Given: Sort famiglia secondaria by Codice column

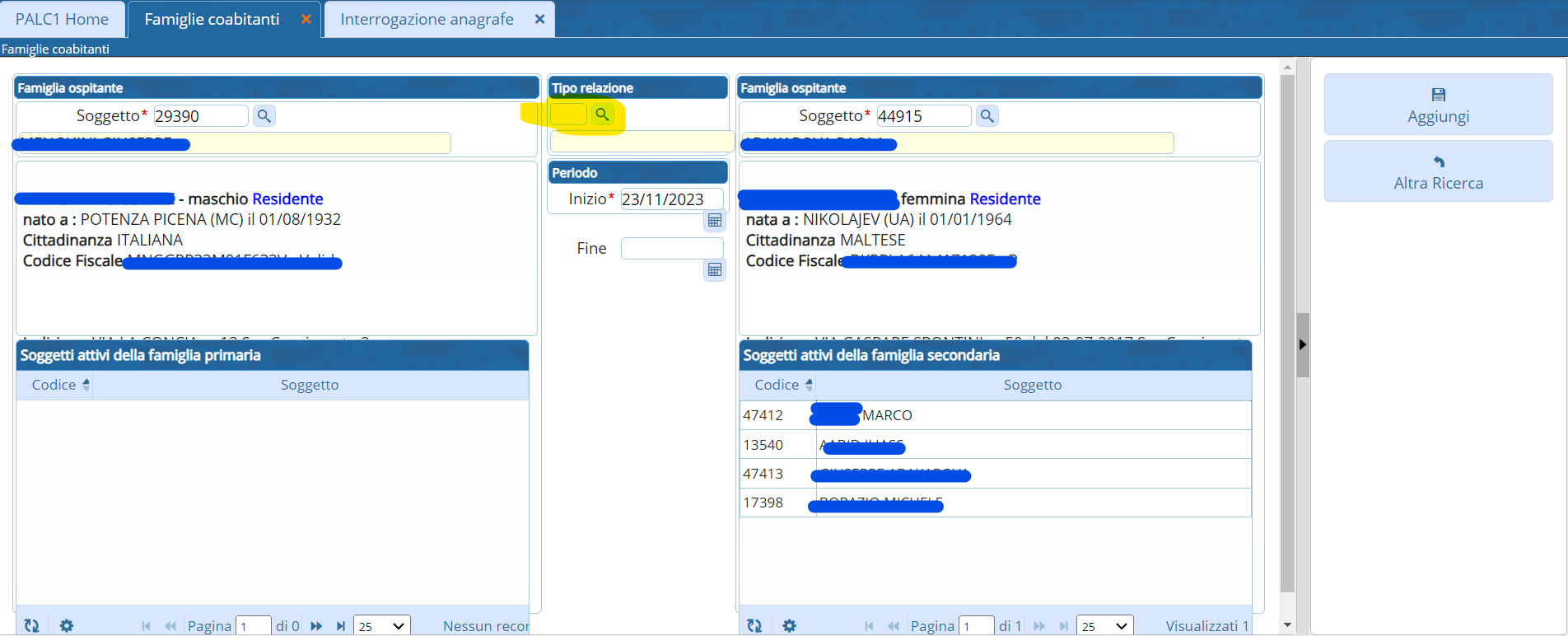Looking at the screenshot, I should coord(777,385).
